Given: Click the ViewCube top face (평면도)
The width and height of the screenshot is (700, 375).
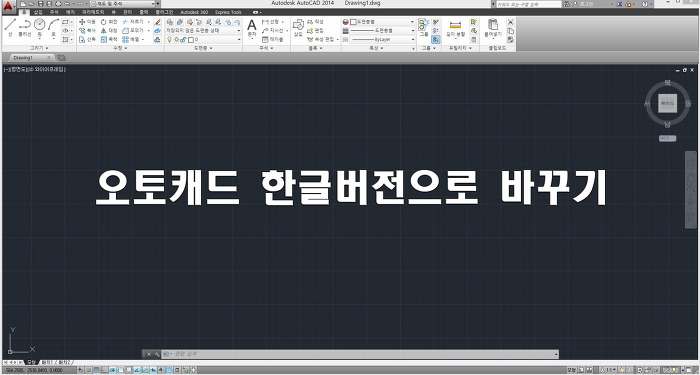Looking at the screenshot, I should click(667, 103).
